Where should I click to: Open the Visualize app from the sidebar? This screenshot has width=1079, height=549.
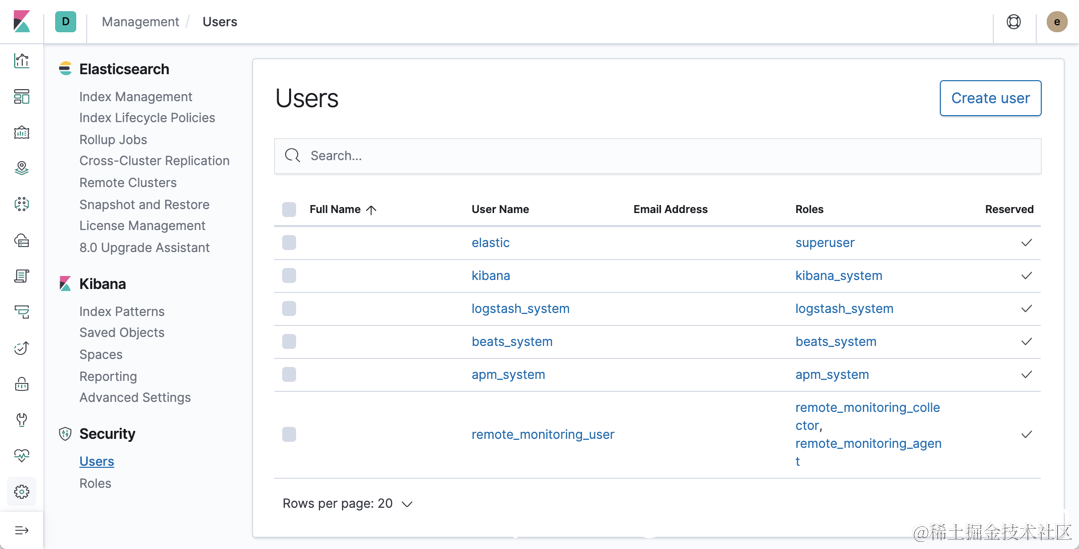pyautogui.click(x=22, y=61)
